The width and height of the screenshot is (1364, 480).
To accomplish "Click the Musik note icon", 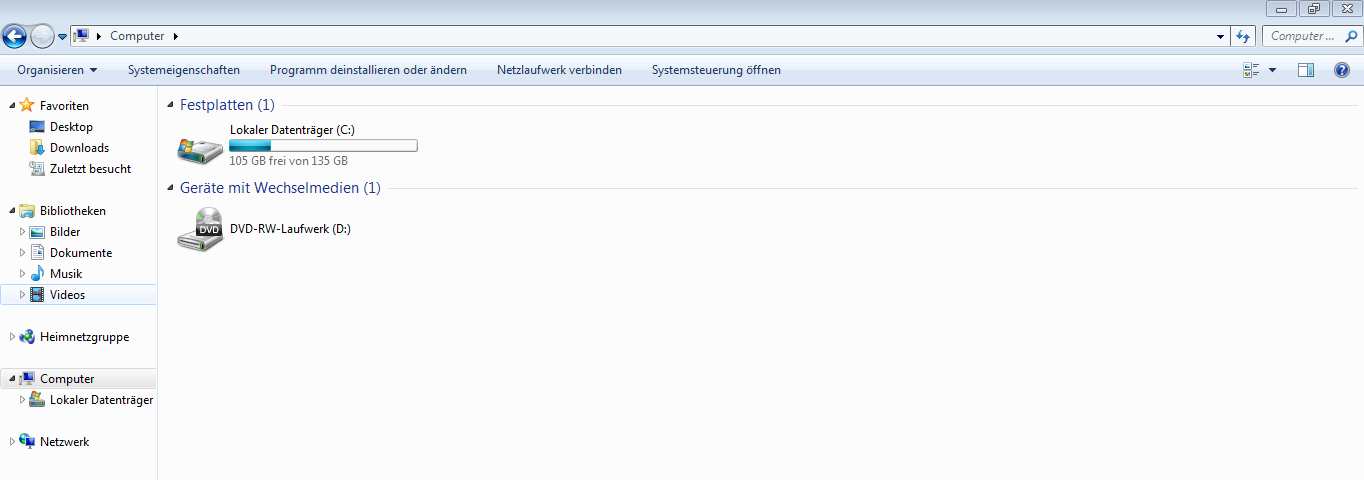I will tap(37, 274).
